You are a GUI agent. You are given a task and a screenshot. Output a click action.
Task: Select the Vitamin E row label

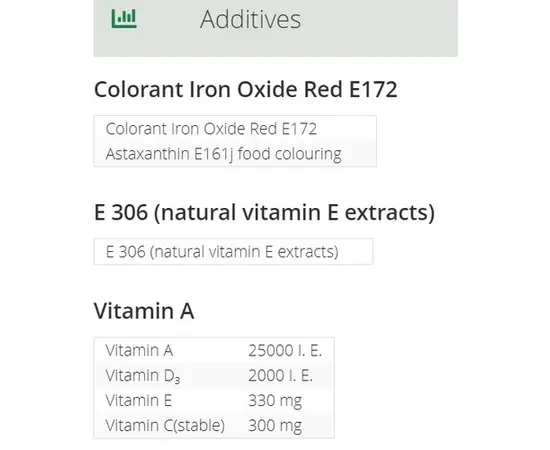click(139, 400)
